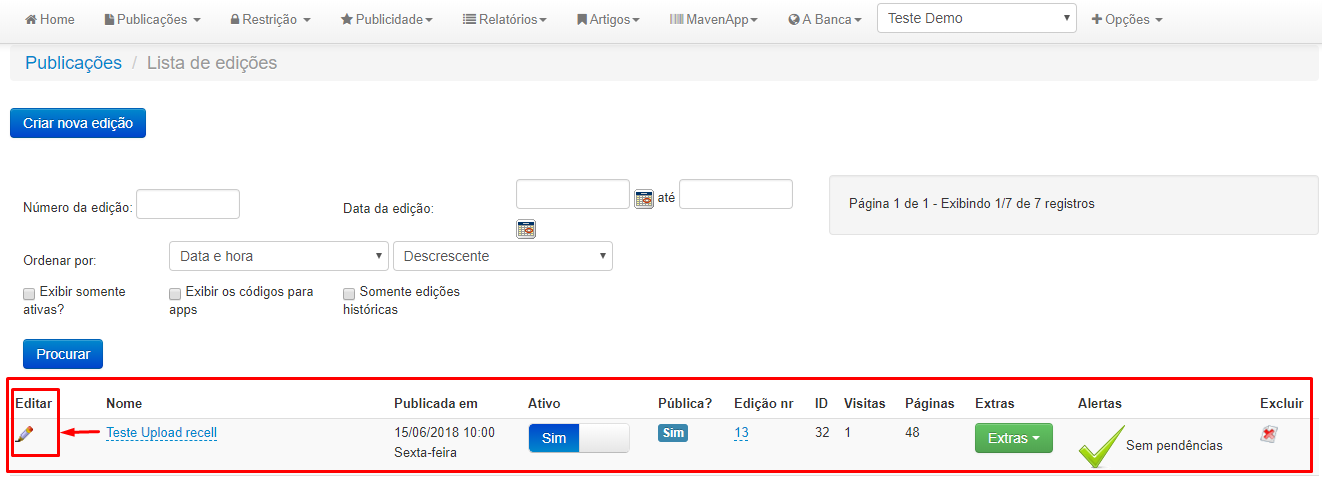Focus the Número da edição input field

click(188, 204)
